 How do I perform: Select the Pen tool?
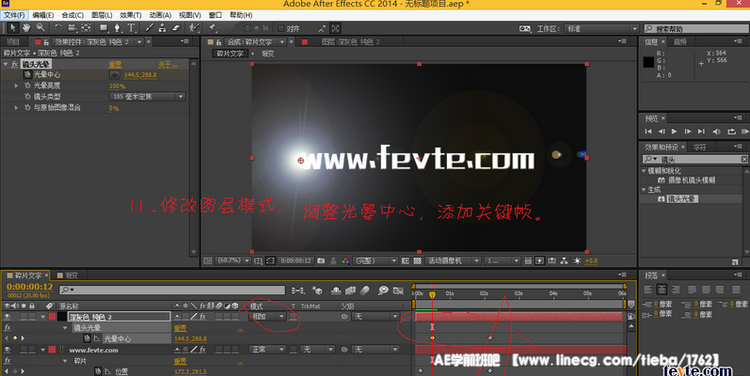pyautogui.click(x=117, y=28)
